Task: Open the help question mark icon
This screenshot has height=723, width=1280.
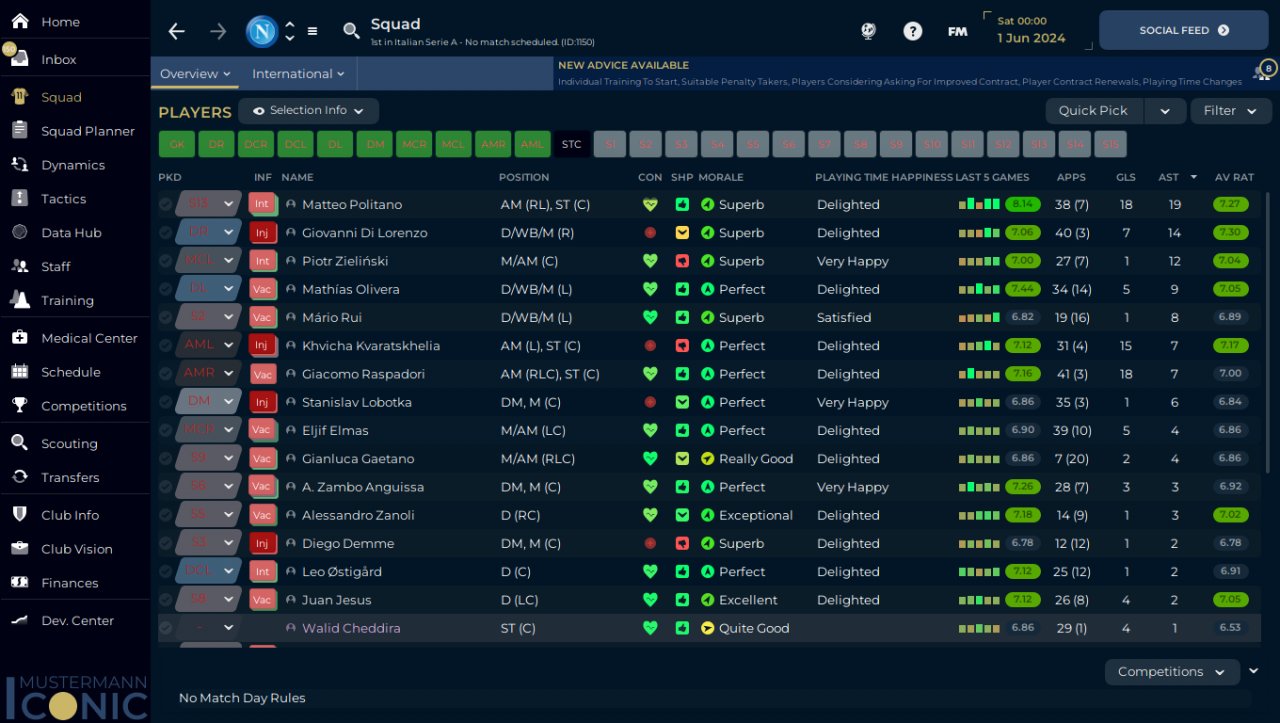Action: tap(912, 31)
